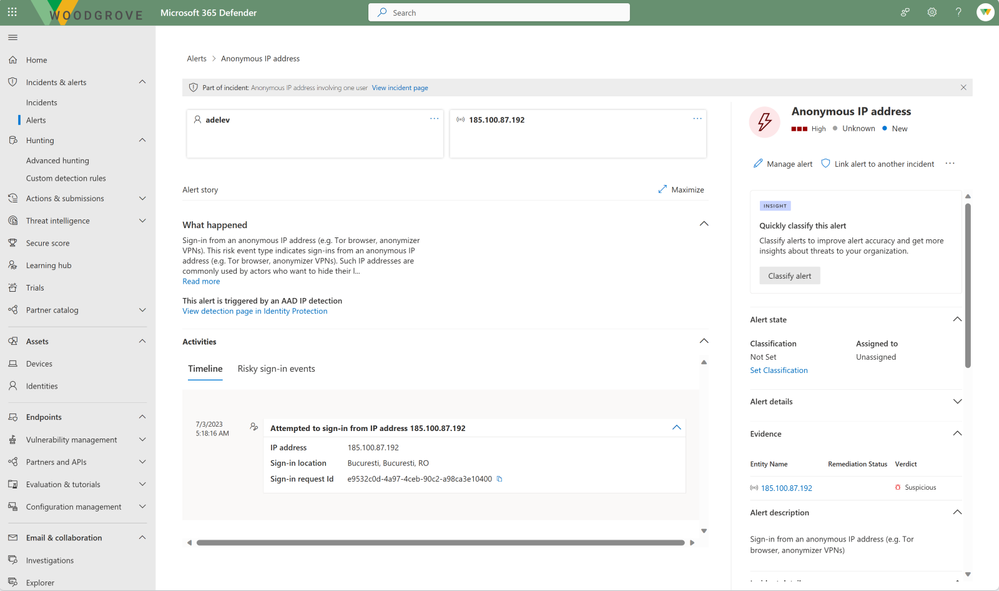Viewport: 999px width, 591px height.
Task: Click the Manage alert pencil icon
Action: [758, 164]
